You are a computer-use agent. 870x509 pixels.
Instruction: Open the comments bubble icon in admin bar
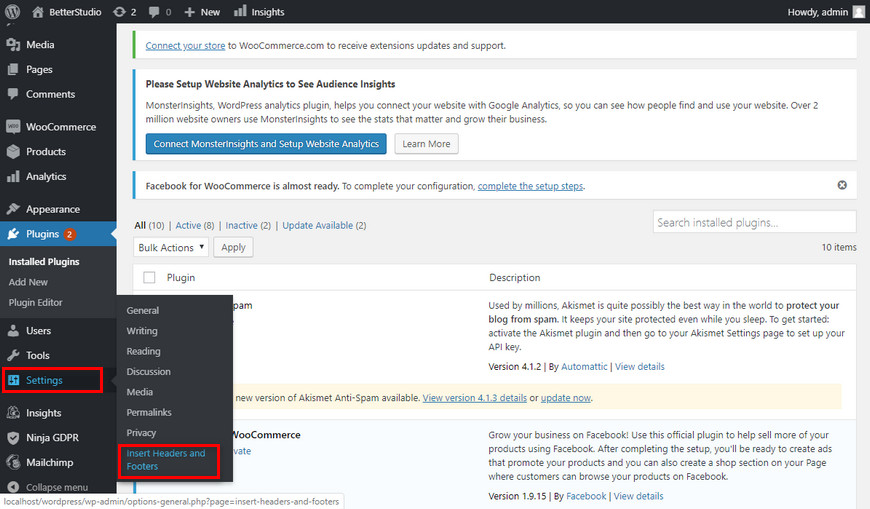(x=154, y=12)
